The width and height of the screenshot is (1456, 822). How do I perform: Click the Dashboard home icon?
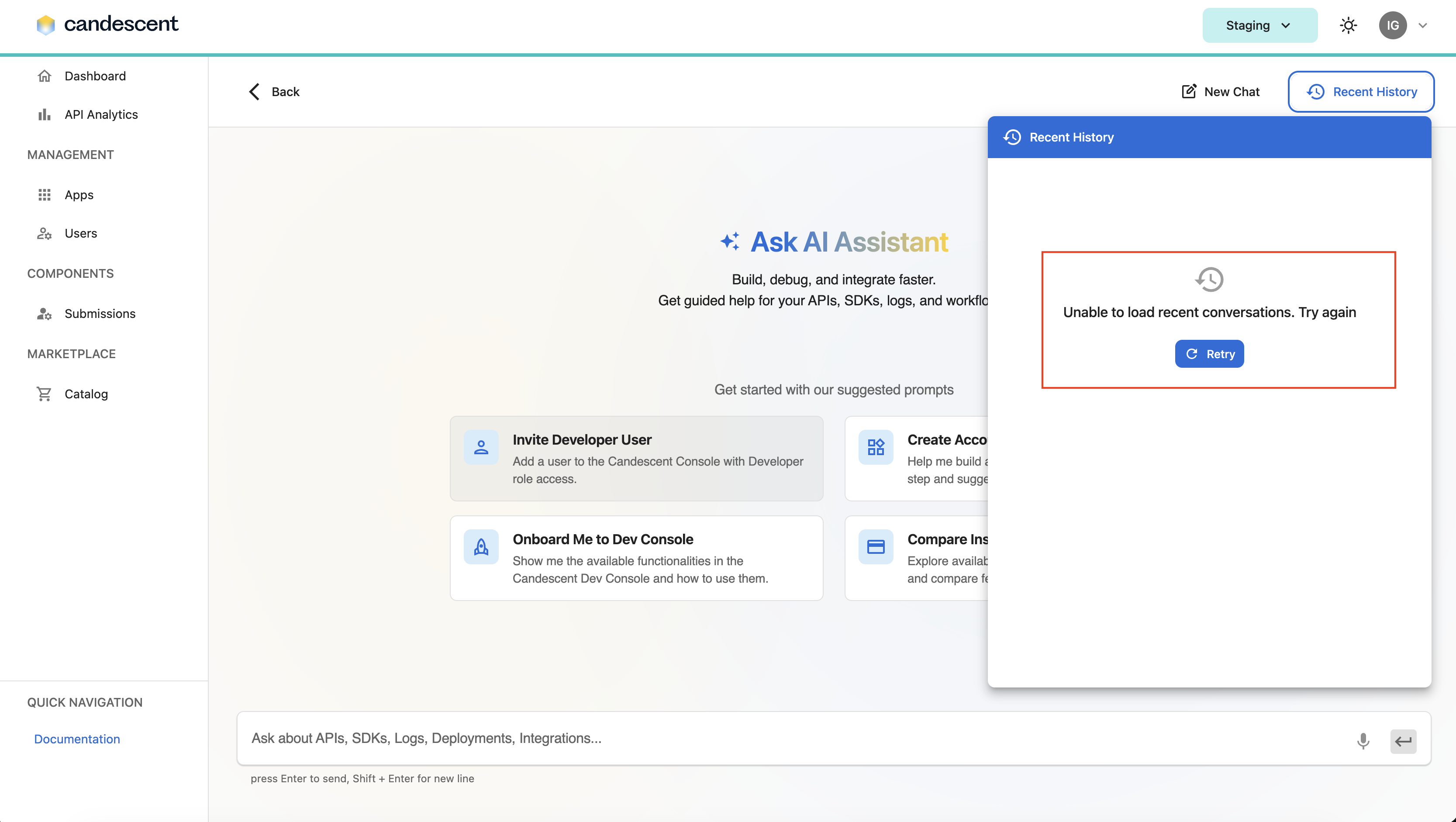click(45, 76)
